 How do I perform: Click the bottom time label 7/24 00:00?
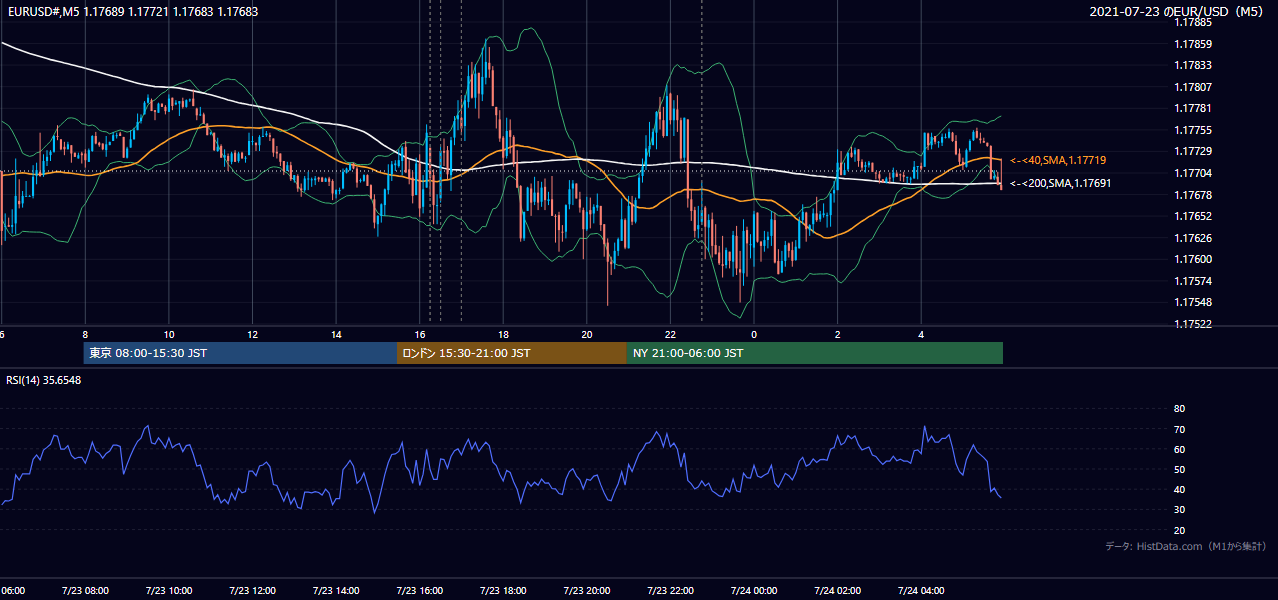tap(754, 590)
